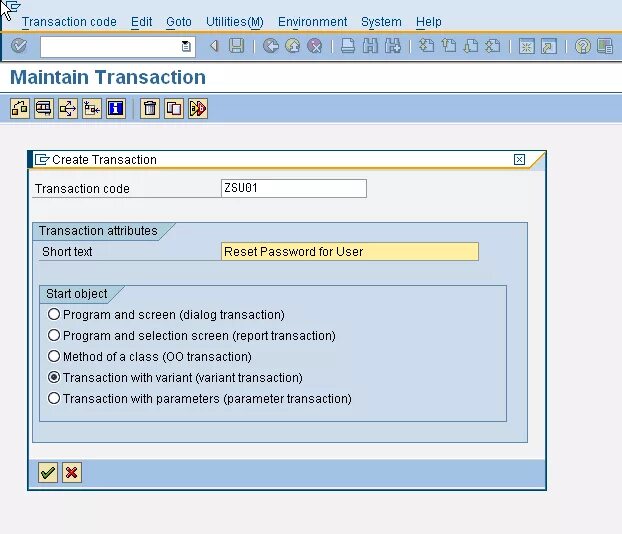Click the Delete trash can icon
622x534 pixels.
[x=150, y=108]
